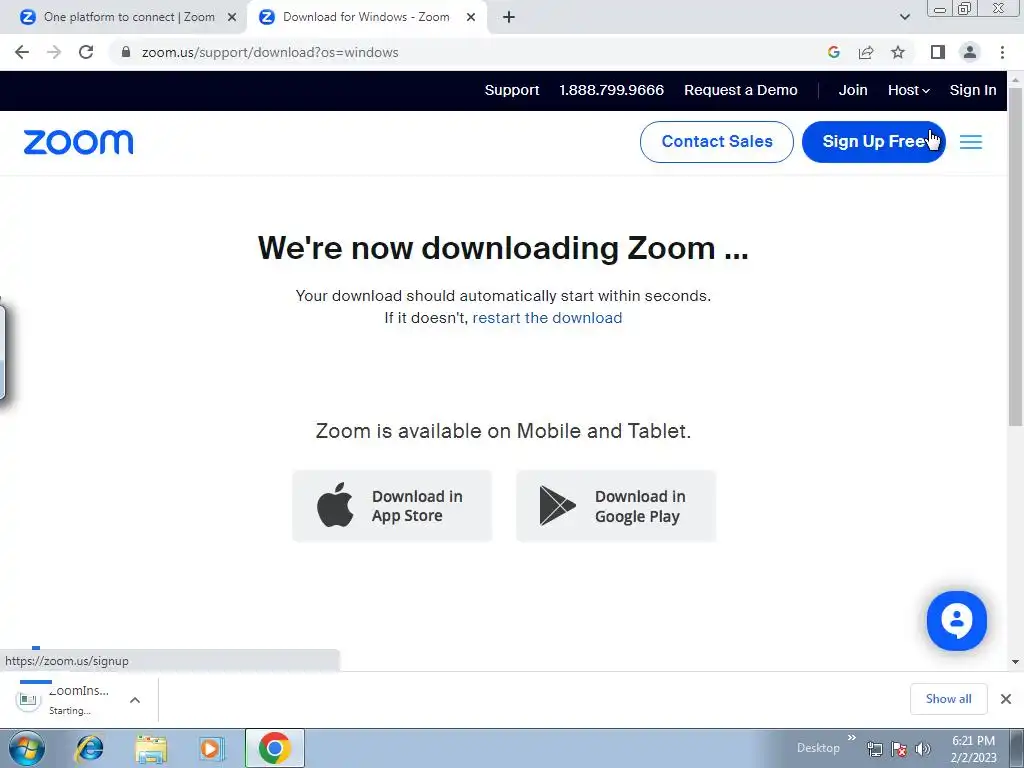1024x768 pixels.
Task: Click the network tray icon
Action: pos(874,749)
